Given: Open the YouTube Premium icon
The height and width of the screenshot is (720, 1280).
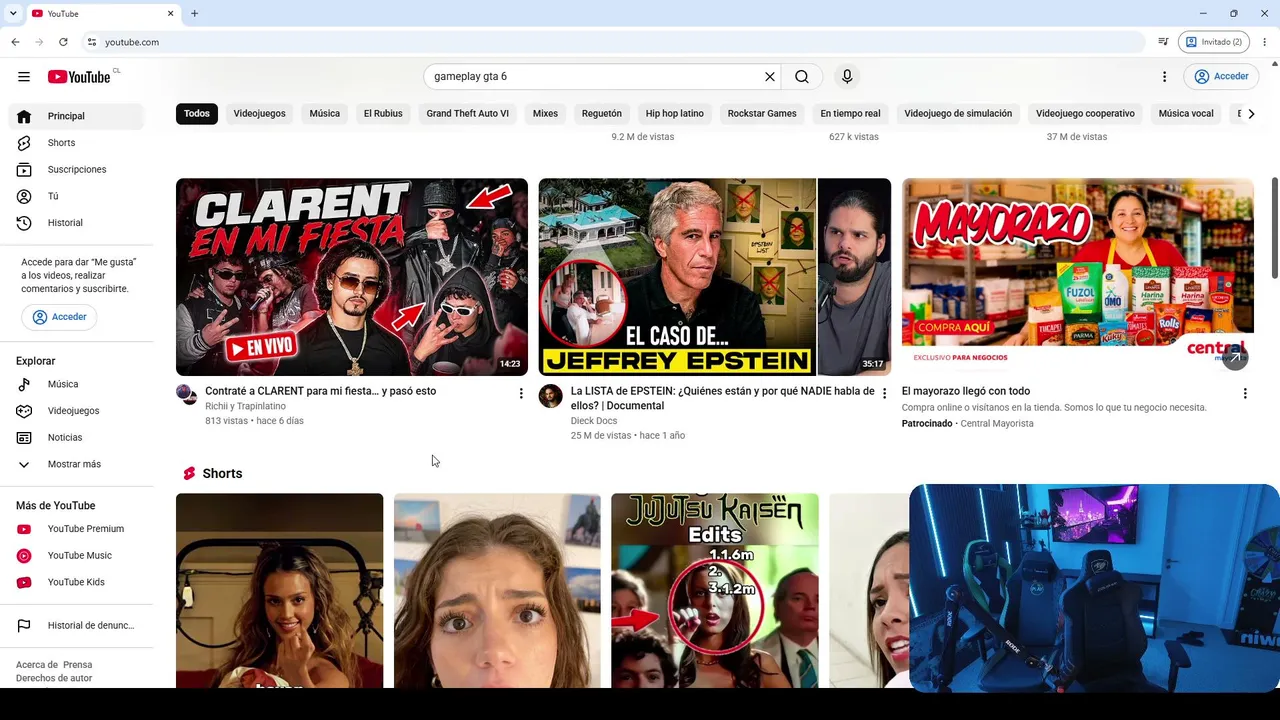Looking at the screenshot, I should 24,529.
